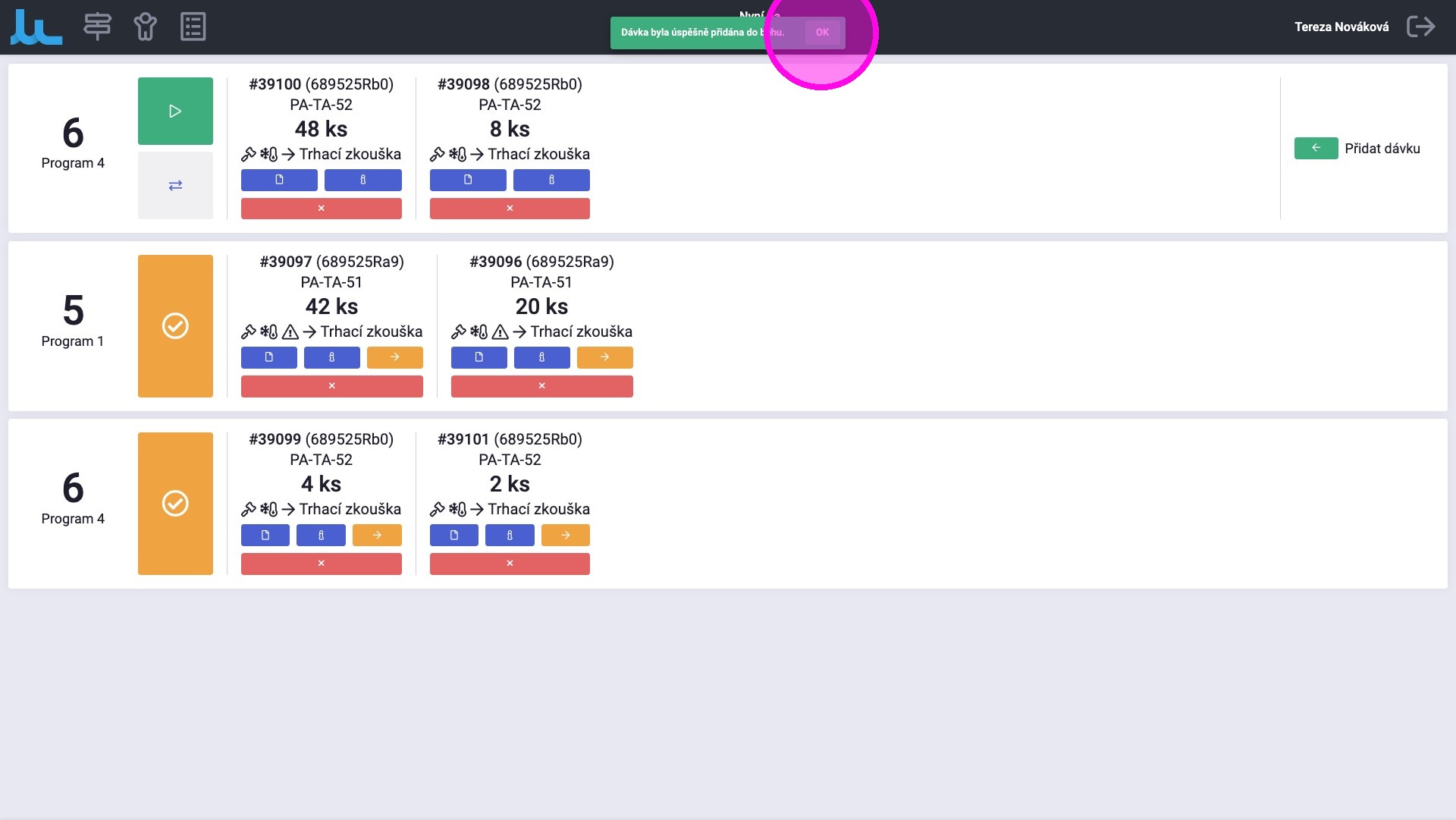Start the green play button for Program 4
The image size is (1456, 820).
pos(175,111)
